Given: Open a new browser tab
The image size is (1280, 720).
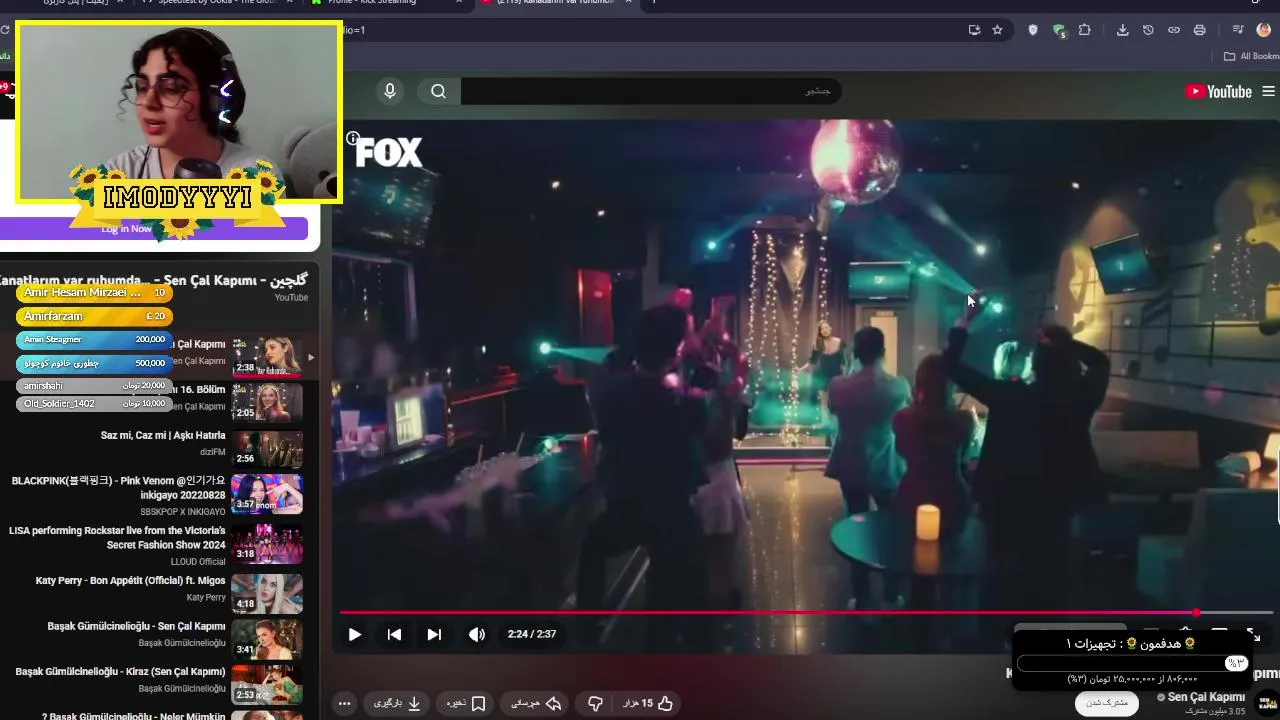Looking at the screenshot, I should 653,3.
